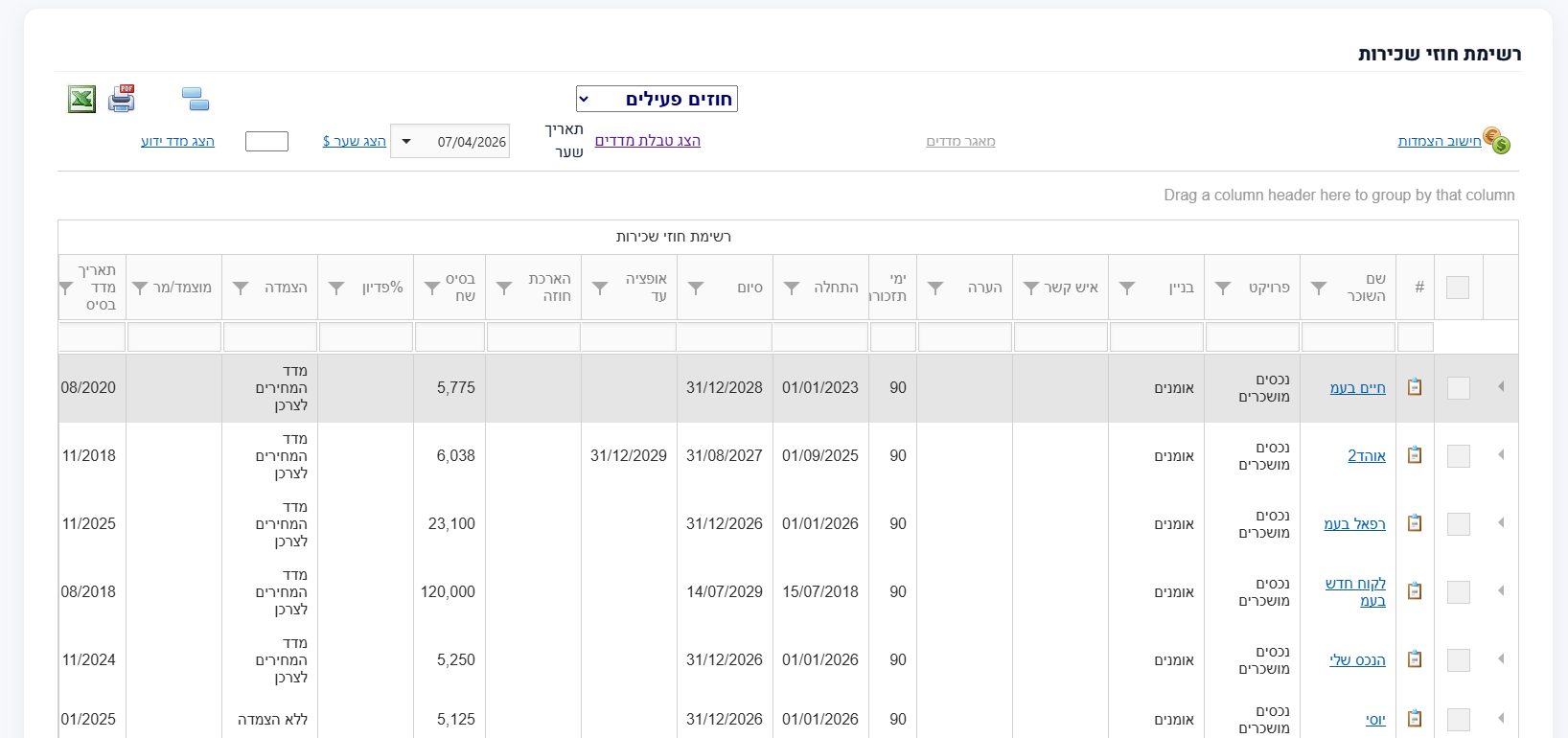1568x738 pixels.
Task: Toggle the select-all checkbox in header
Action: 1458,288
